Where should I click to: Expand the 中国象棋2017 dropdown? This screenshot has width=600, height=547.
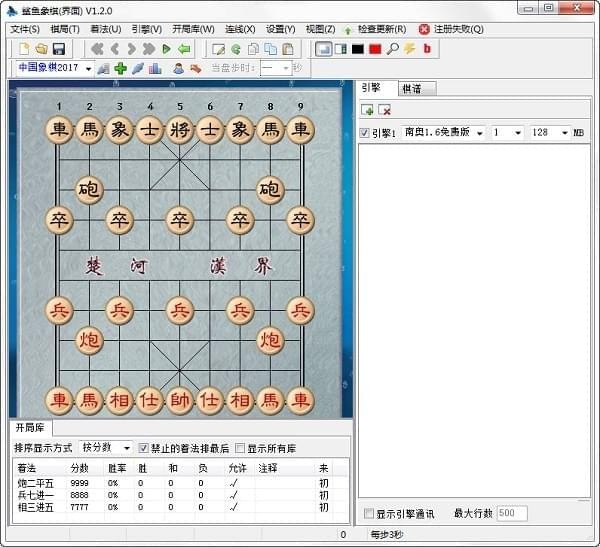click(88, 68)
